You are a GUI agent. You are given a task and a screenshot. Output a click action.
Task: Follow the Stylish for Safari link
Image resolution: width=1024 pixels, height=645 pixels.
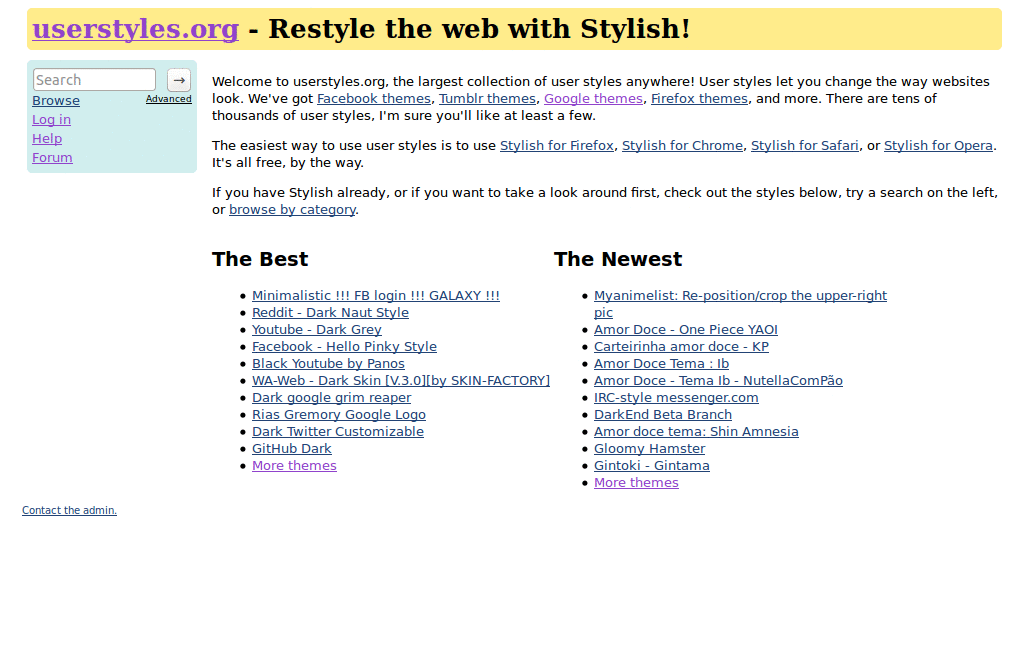point(805,146)
